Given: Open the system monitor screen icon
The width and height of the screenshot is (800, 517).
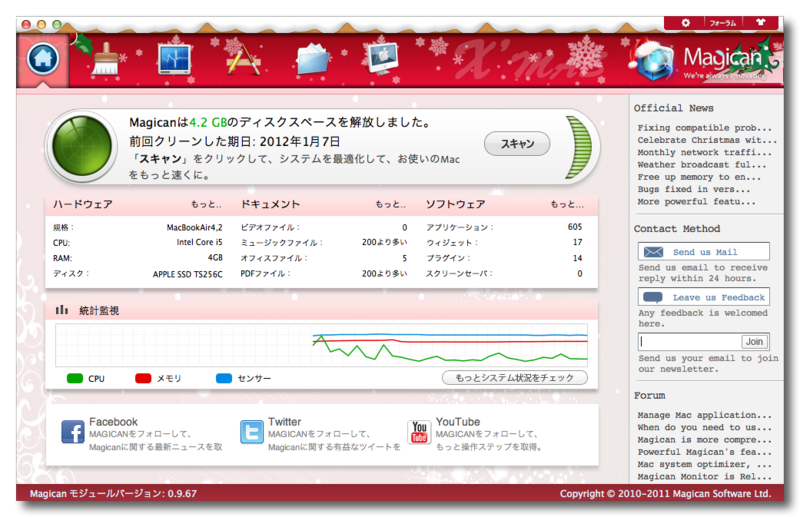Looking at the screenshot, I should coord(174,60).
